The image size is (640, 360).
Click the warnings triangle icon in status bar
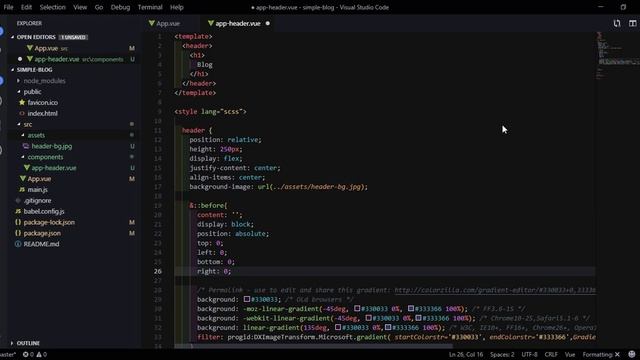point(39,354)
